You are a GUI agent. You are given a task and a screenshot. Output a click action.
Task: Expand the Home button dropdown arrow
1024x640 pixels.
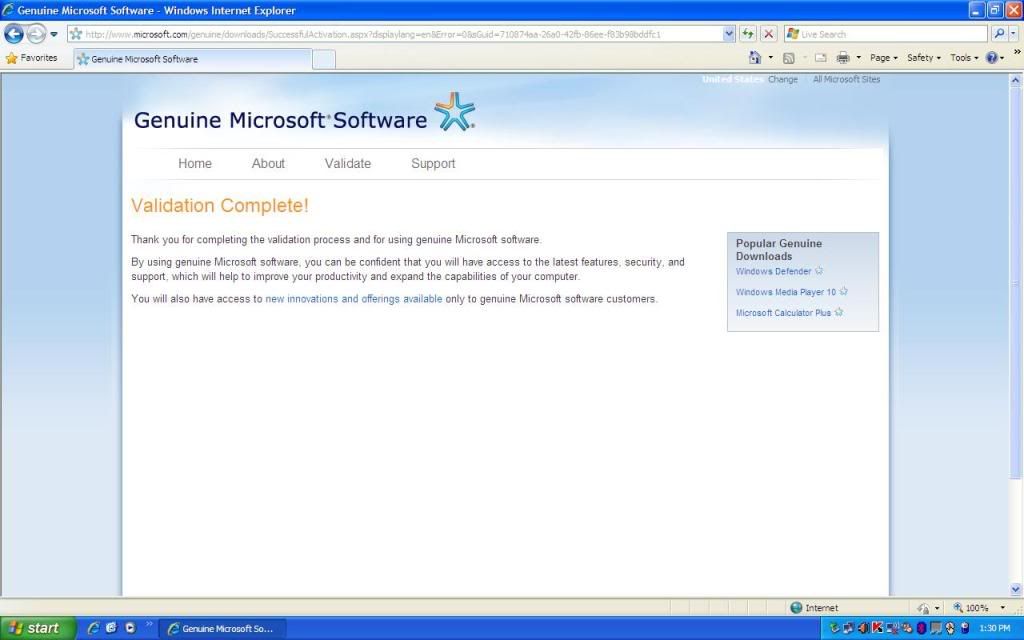pyautogui.click(x=771, y=57)
